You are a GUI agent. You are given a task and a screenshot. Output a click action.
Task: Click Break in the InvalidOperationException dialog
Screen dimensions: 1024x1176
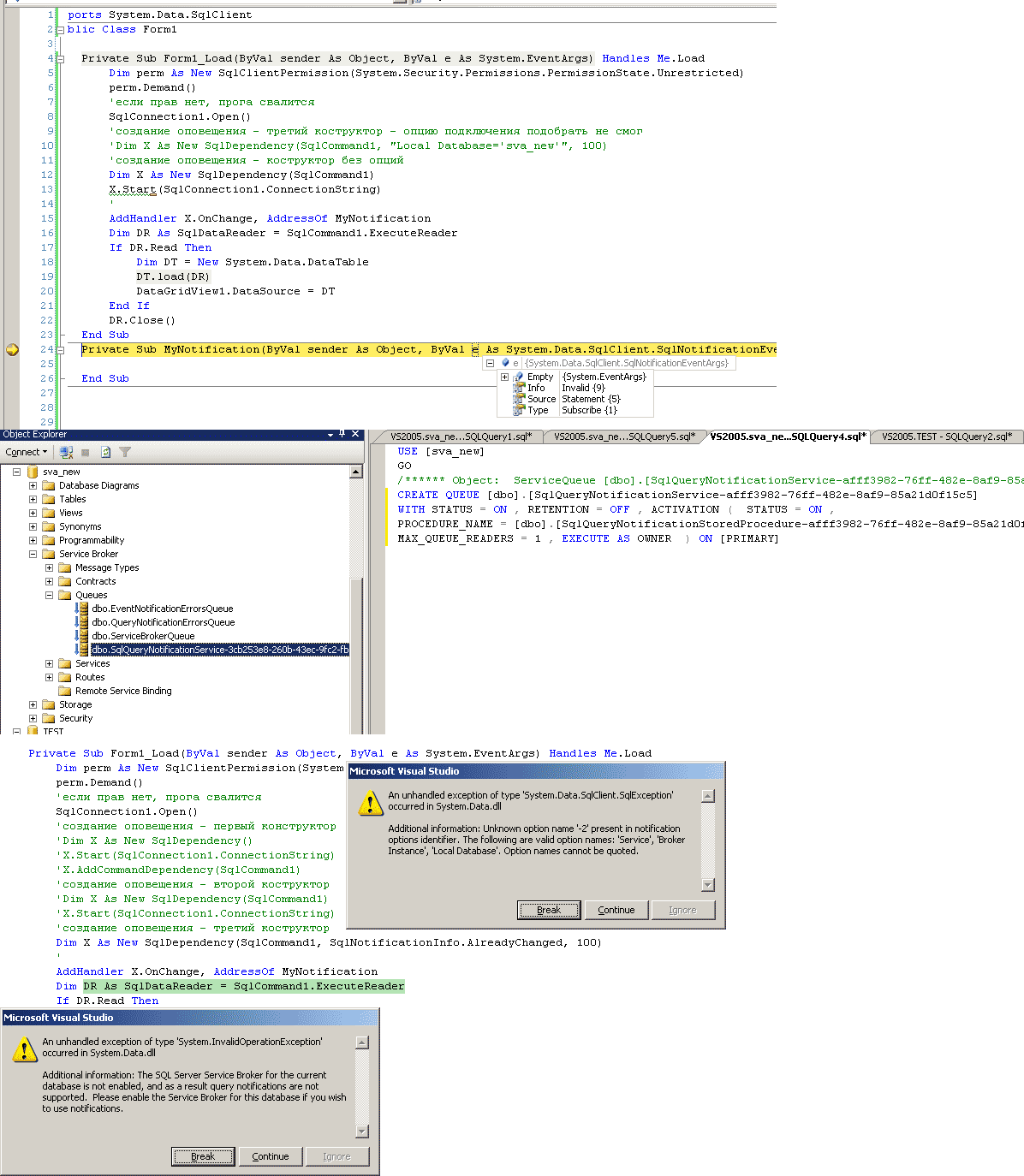coord(203,1156)
